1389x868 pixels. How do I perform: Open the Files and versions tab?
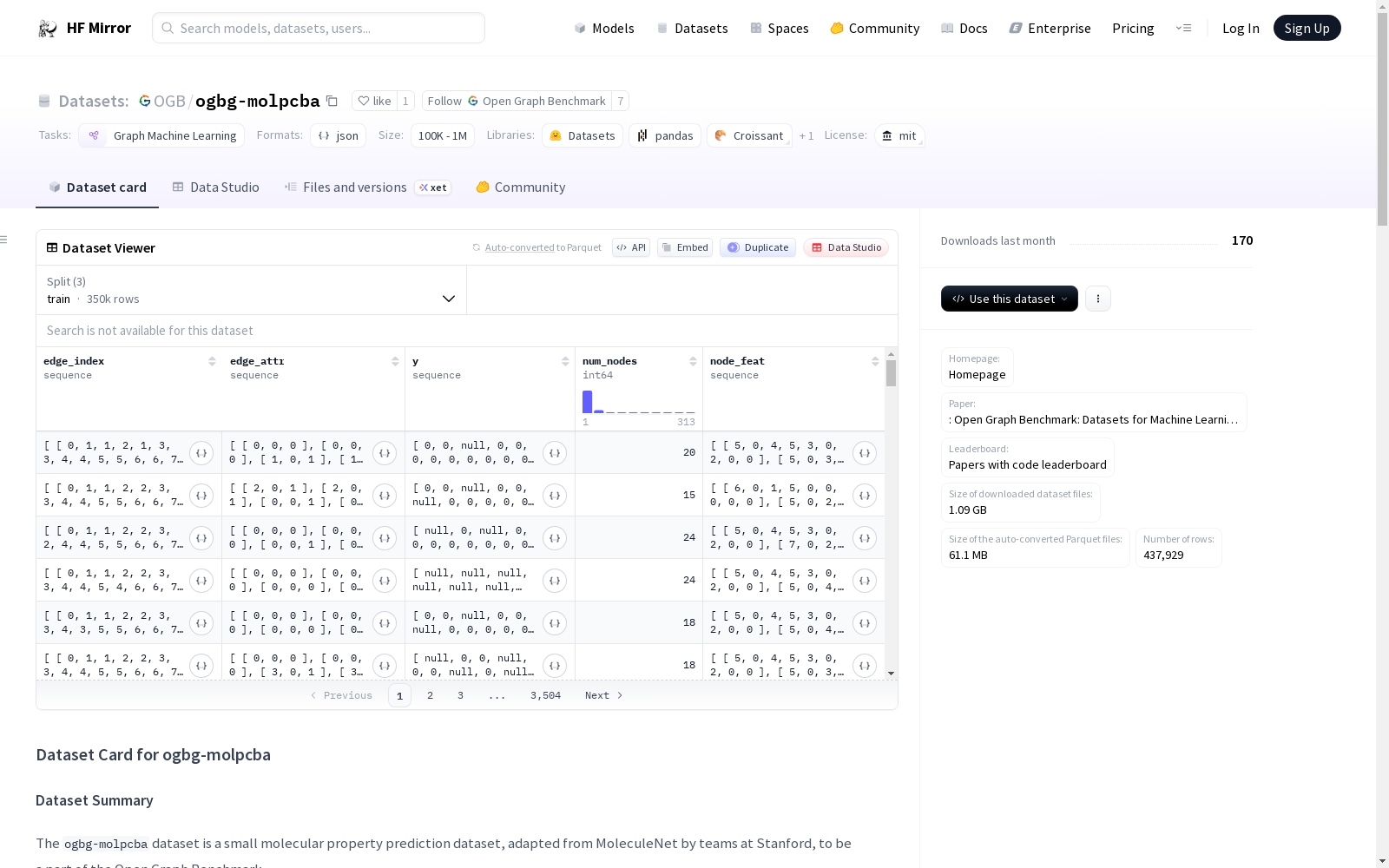pos(367,187)
